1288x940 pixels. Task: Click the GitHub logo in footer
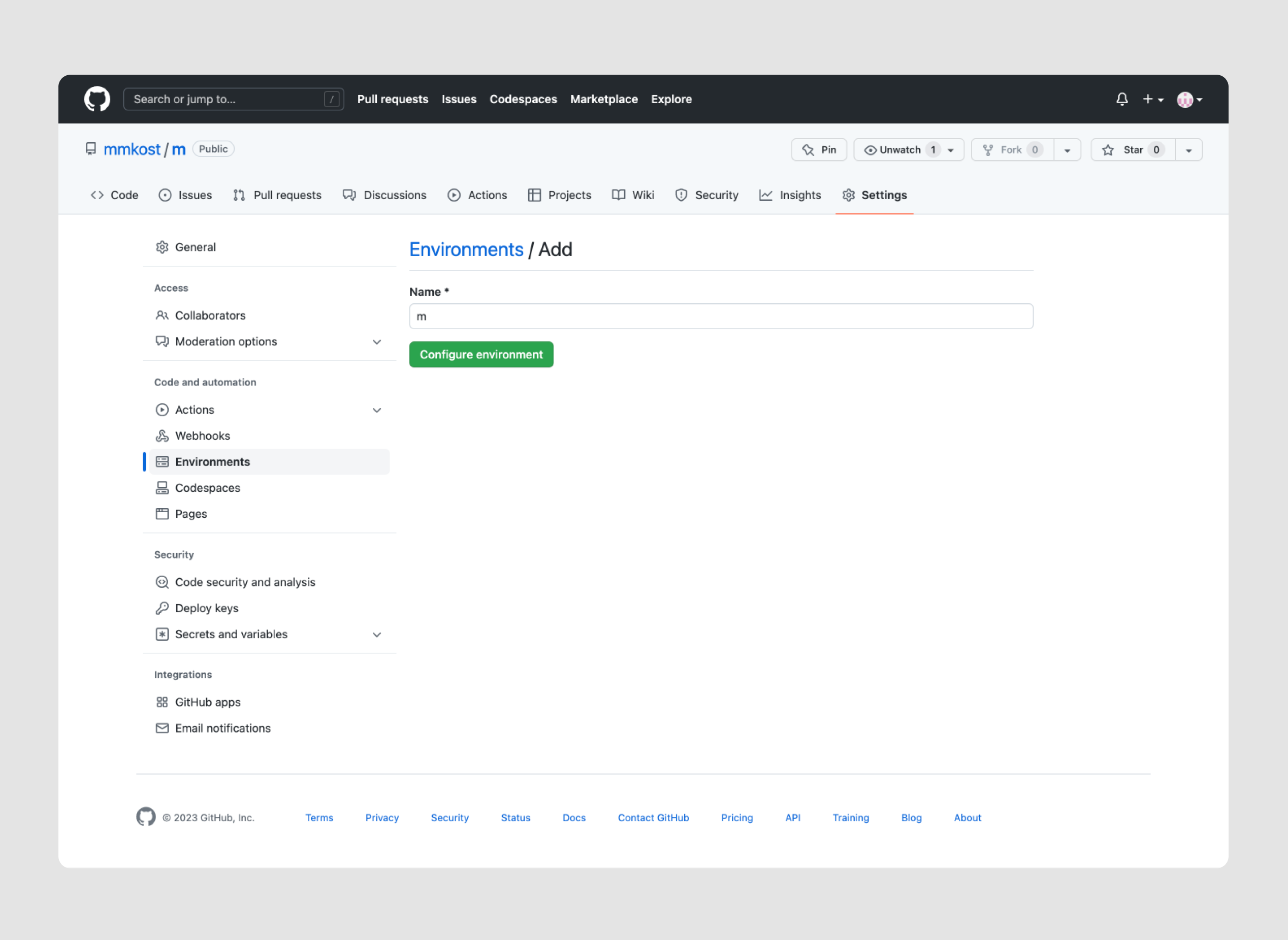click(146, 817)
